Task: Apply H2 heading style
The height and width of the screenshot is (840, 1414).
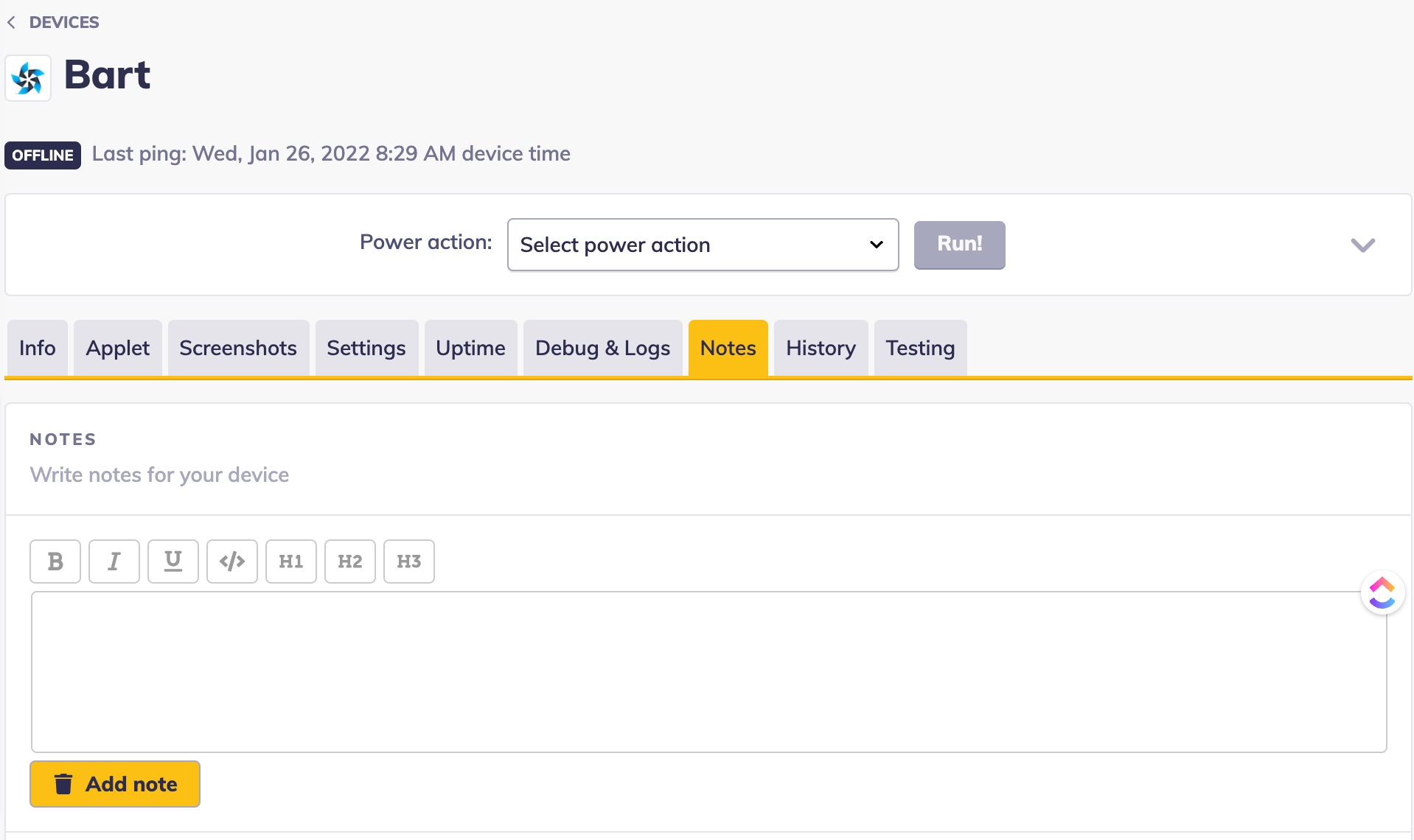Action: point(350,561)
